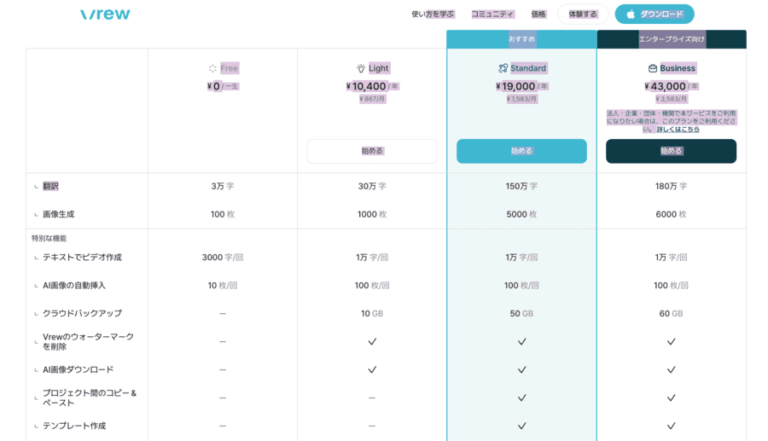Click the クラウドバックアップ feature row label
The image size is (768, 441).
[x=82, y=313]
